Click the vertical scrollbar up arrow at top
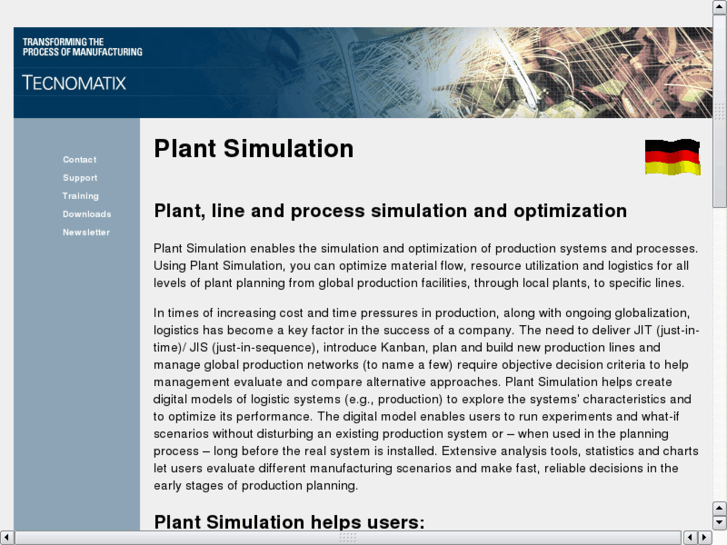This screenshot has height=545, width=727. click(720, 7)
